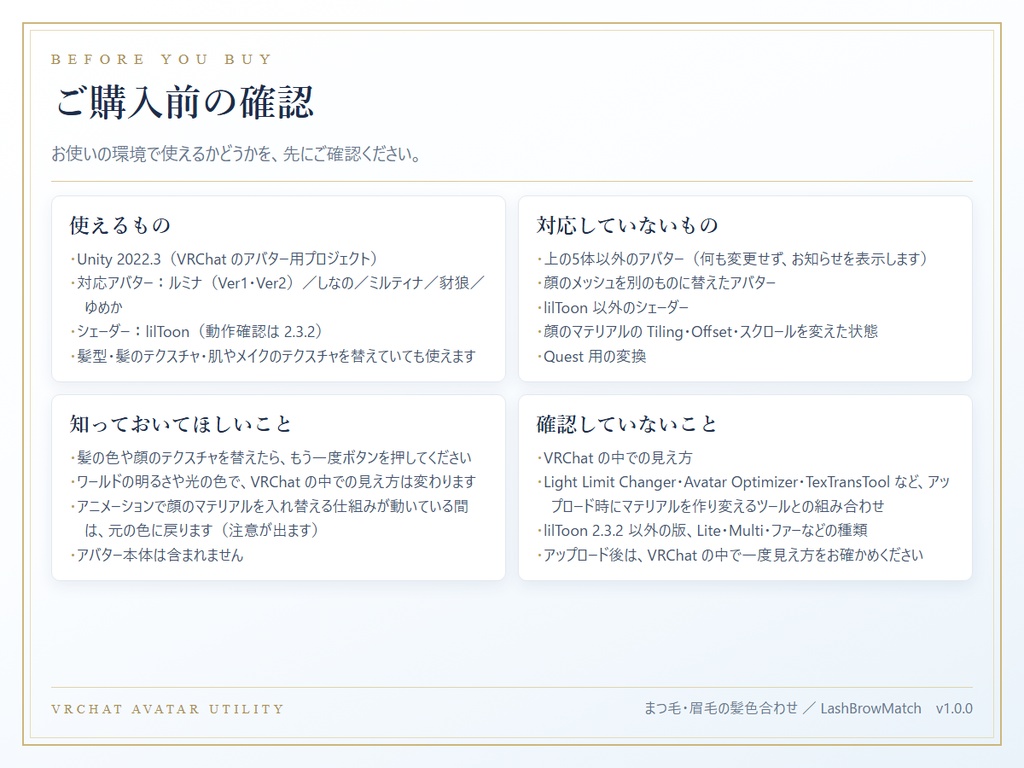Click the line 'lilToon 以外のシェーダー'
This screenshot has width=1024, height=768.
point(613,307)
